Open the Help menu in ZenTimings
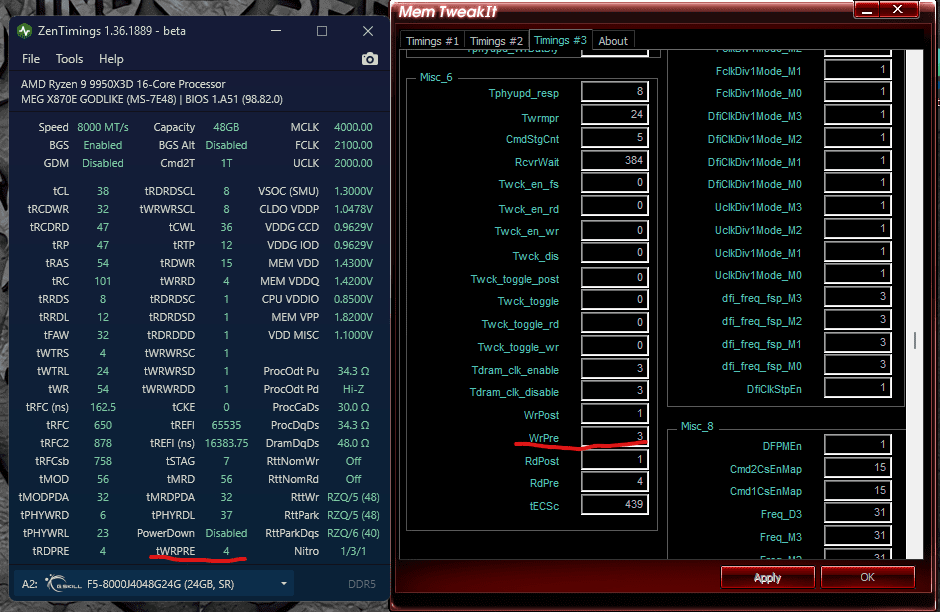Image resolution: width=940 pixels, height=612 pixels. pyautogui.click(x=111, y=59)
